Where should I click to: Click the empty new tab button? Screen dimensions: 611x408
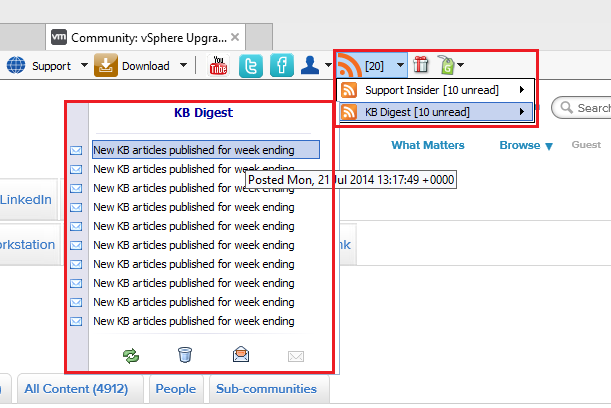[259, 37]
